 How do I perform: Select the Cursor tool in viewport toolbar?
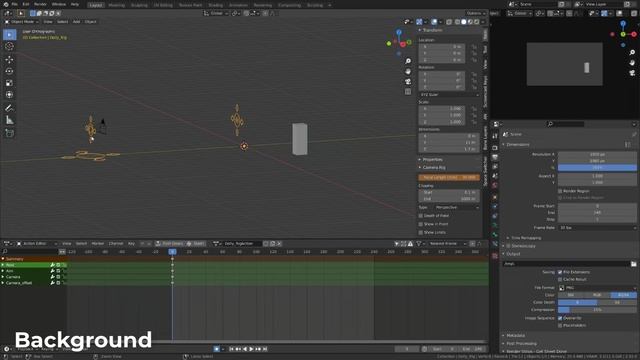pyautogui.click(x=9, y=46)
